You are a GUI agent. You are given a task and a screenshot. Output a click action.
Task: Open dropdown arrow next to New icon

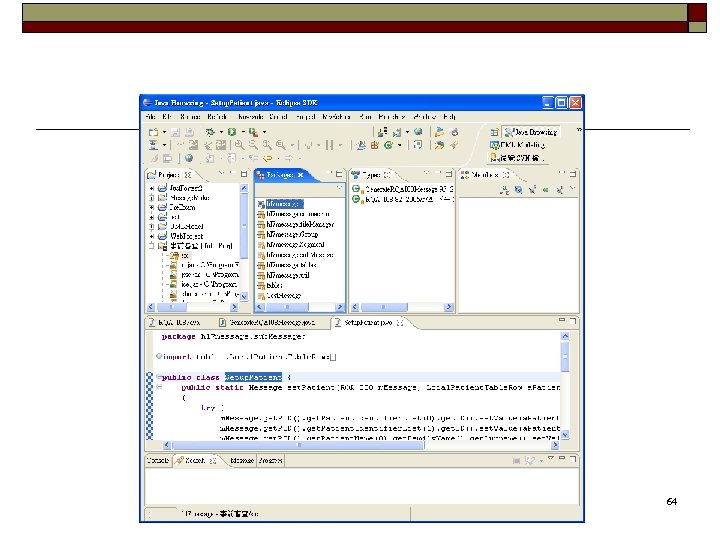(164, 132)
